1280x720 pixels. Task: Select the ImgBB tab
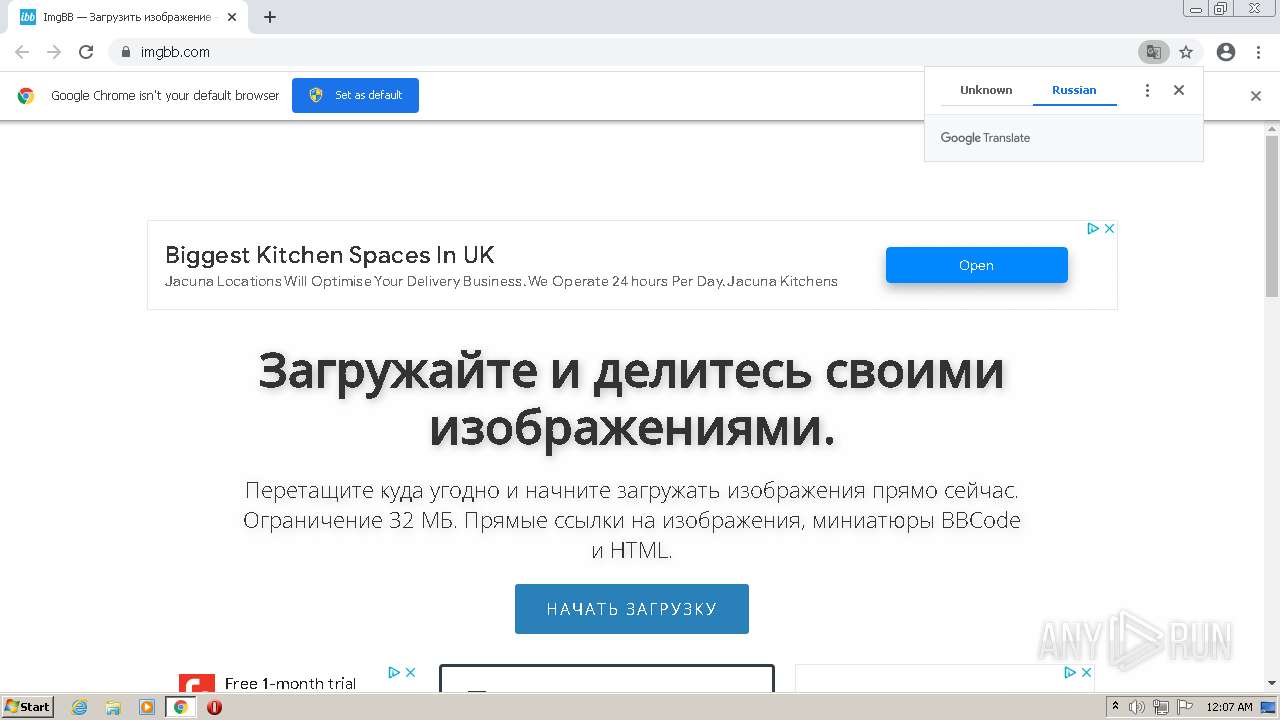coord(128,17)
